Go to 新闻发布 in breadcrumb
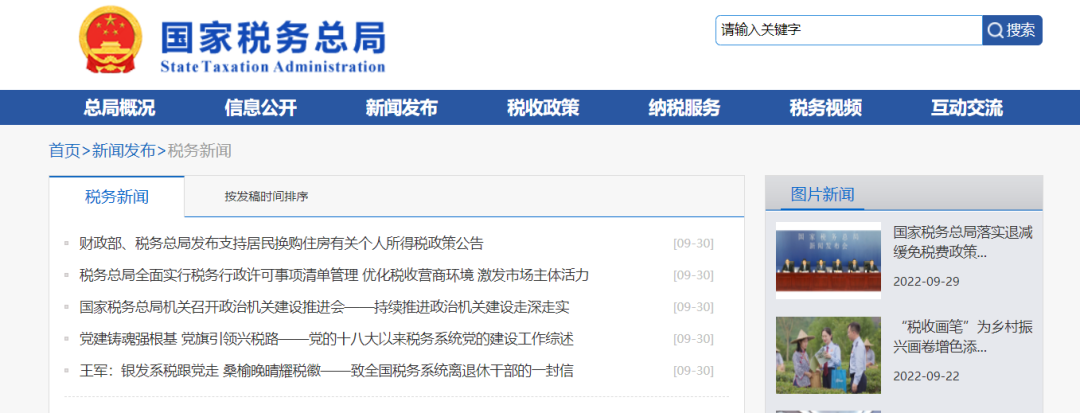1080x413 pixels. coord(124,151)
